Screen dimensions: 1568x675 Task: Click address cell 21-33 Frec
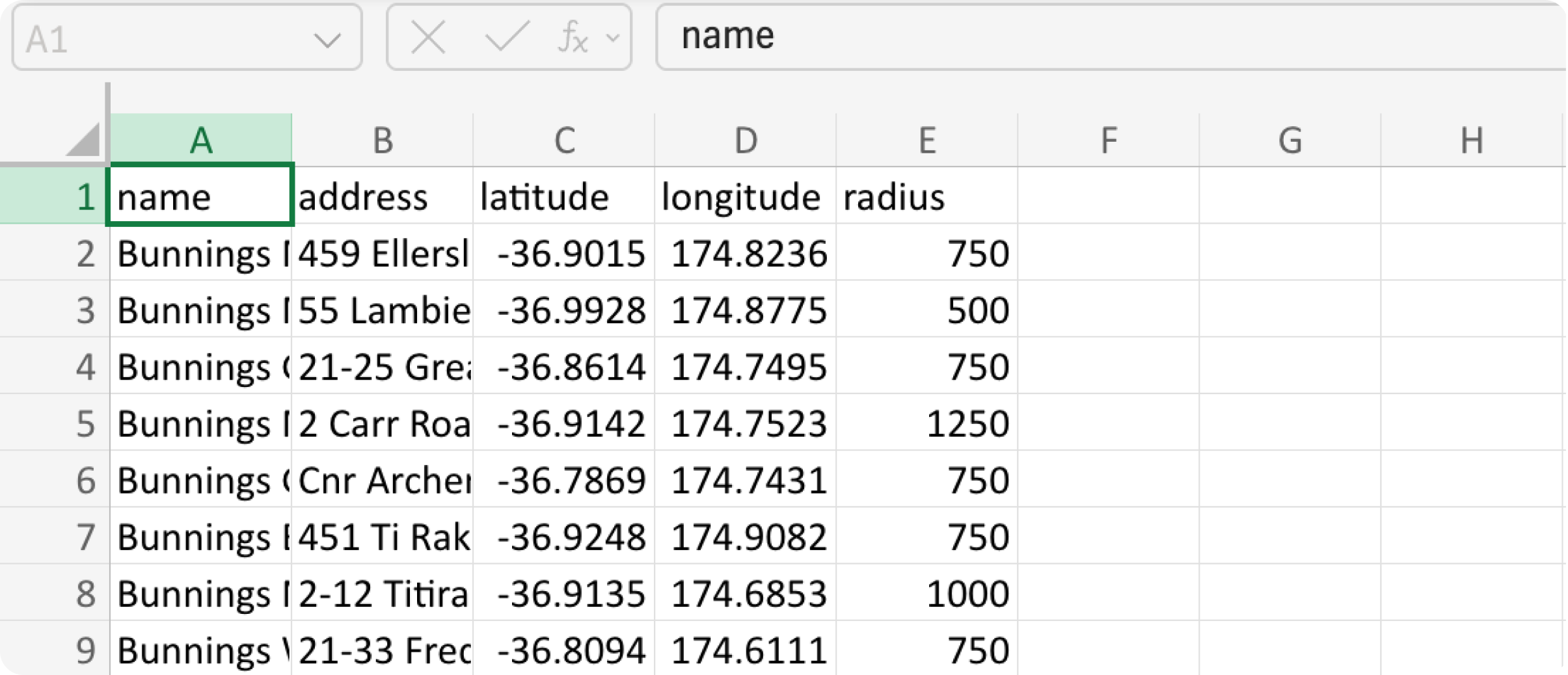pos(383,648)
